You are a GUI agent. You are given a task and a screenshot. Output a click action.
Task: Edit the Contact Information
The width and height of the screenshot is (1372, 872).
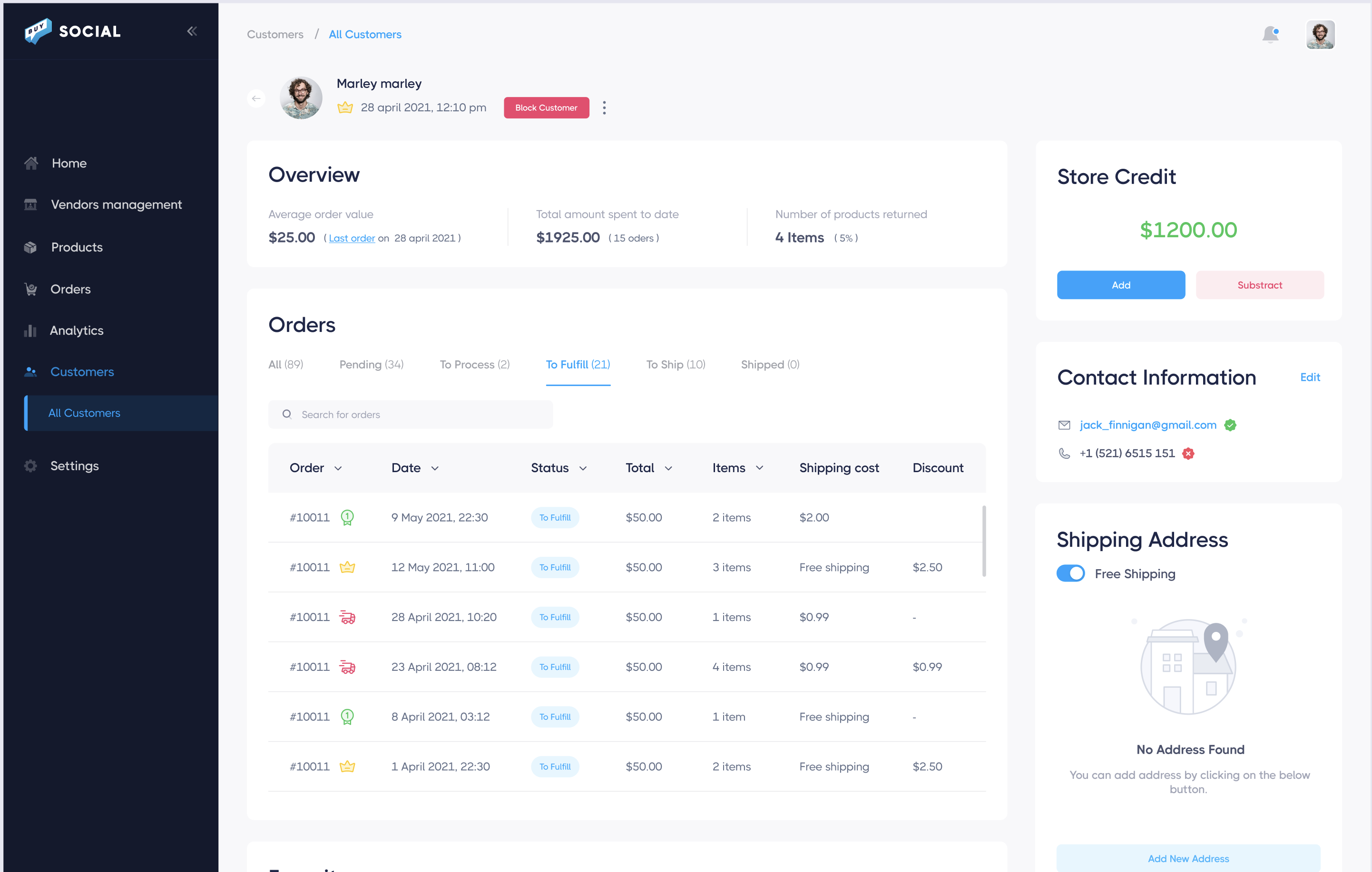(1310, 377)
